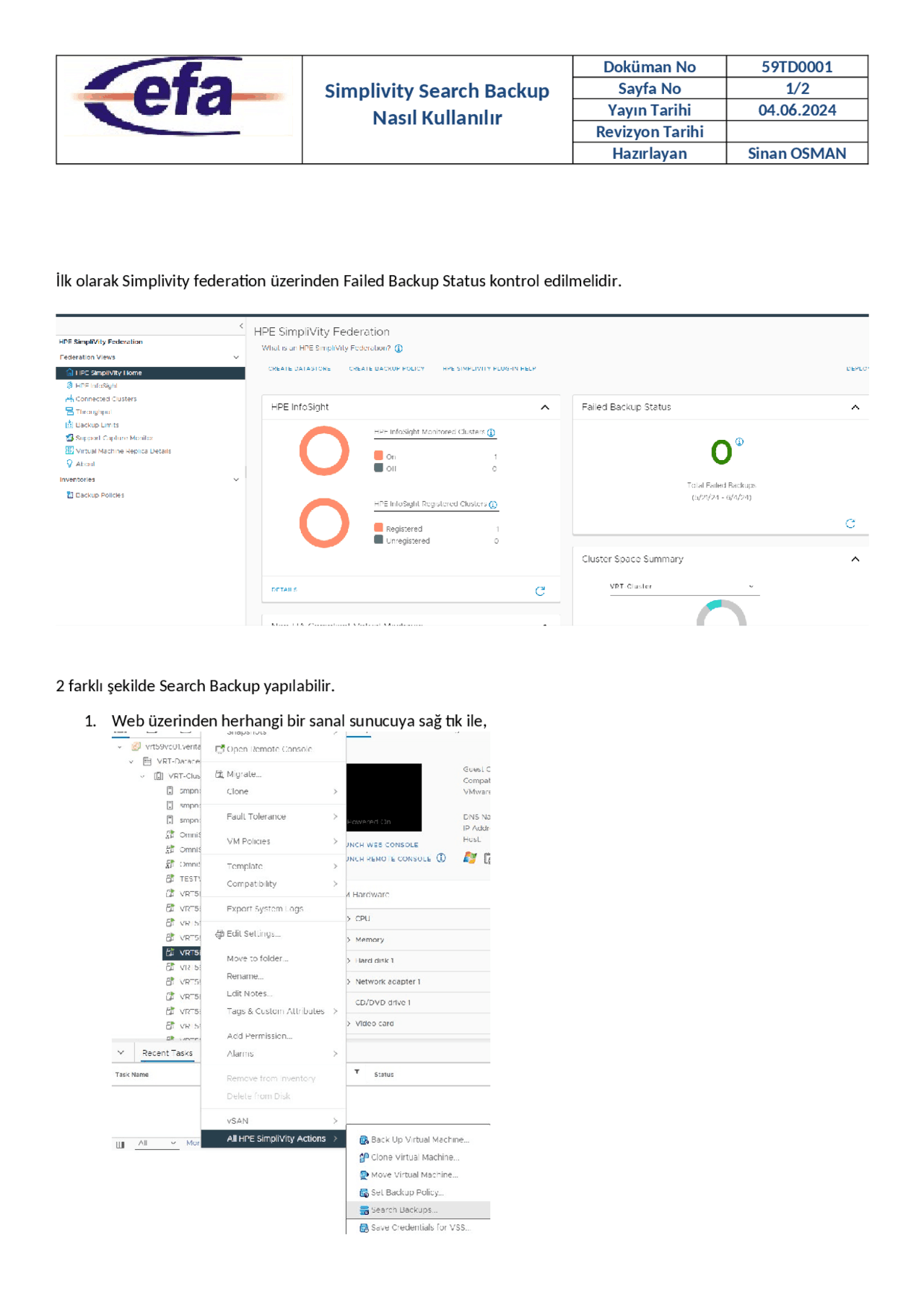Click the Registered Clusters donut chart
The image size is (924, 1308).
[x=324, y=523]
